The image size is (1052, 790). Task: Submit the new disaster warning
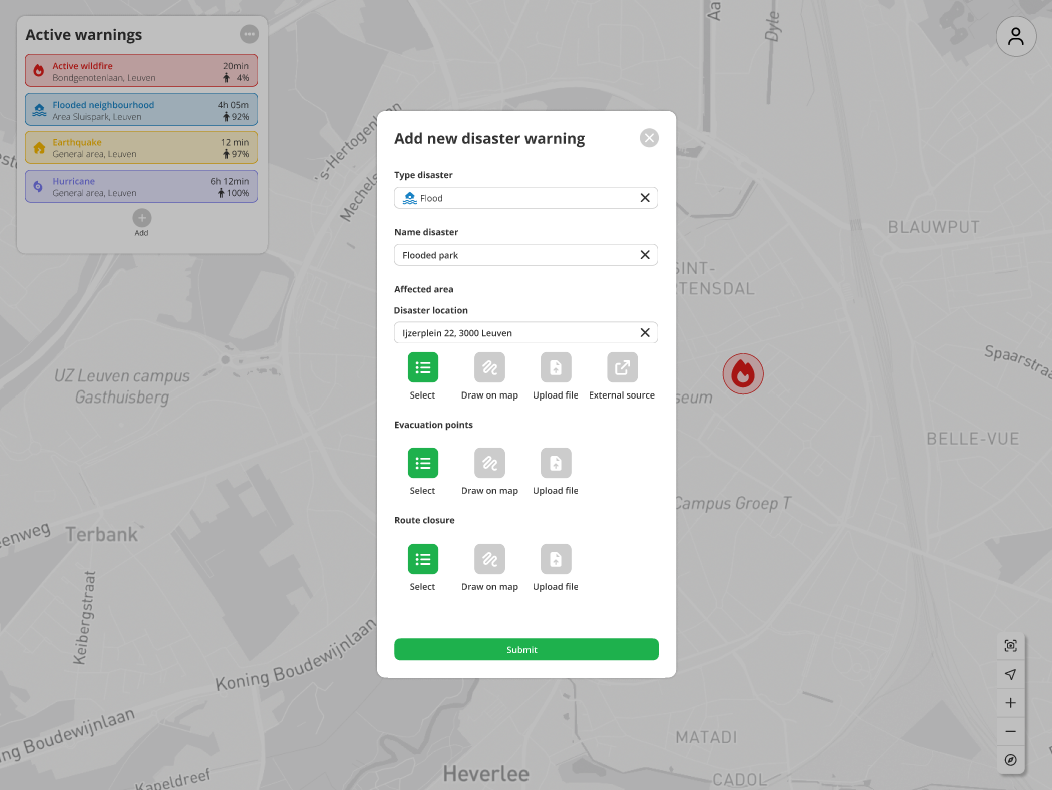click(526, 649)
